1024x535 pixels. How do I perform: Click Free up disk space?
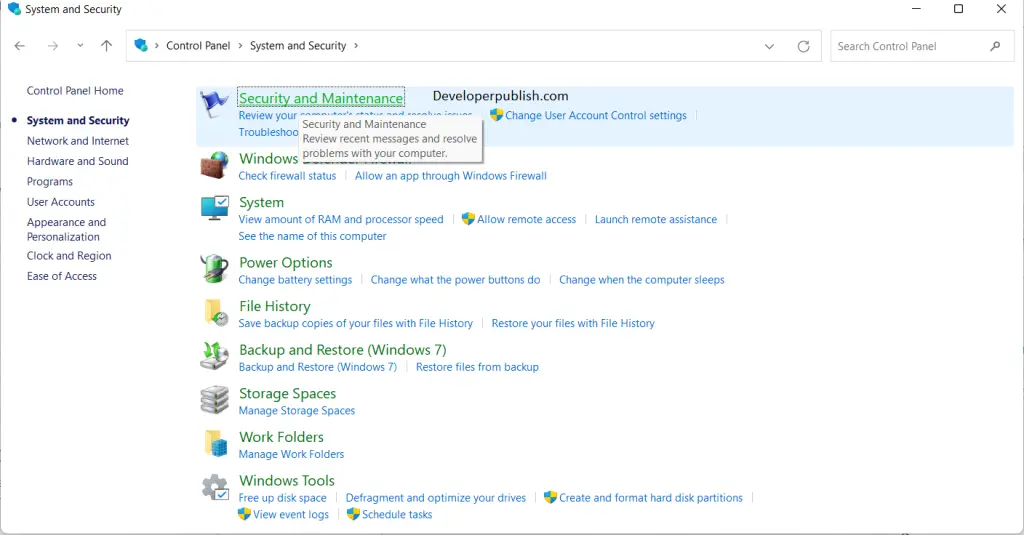click(282, 498)
